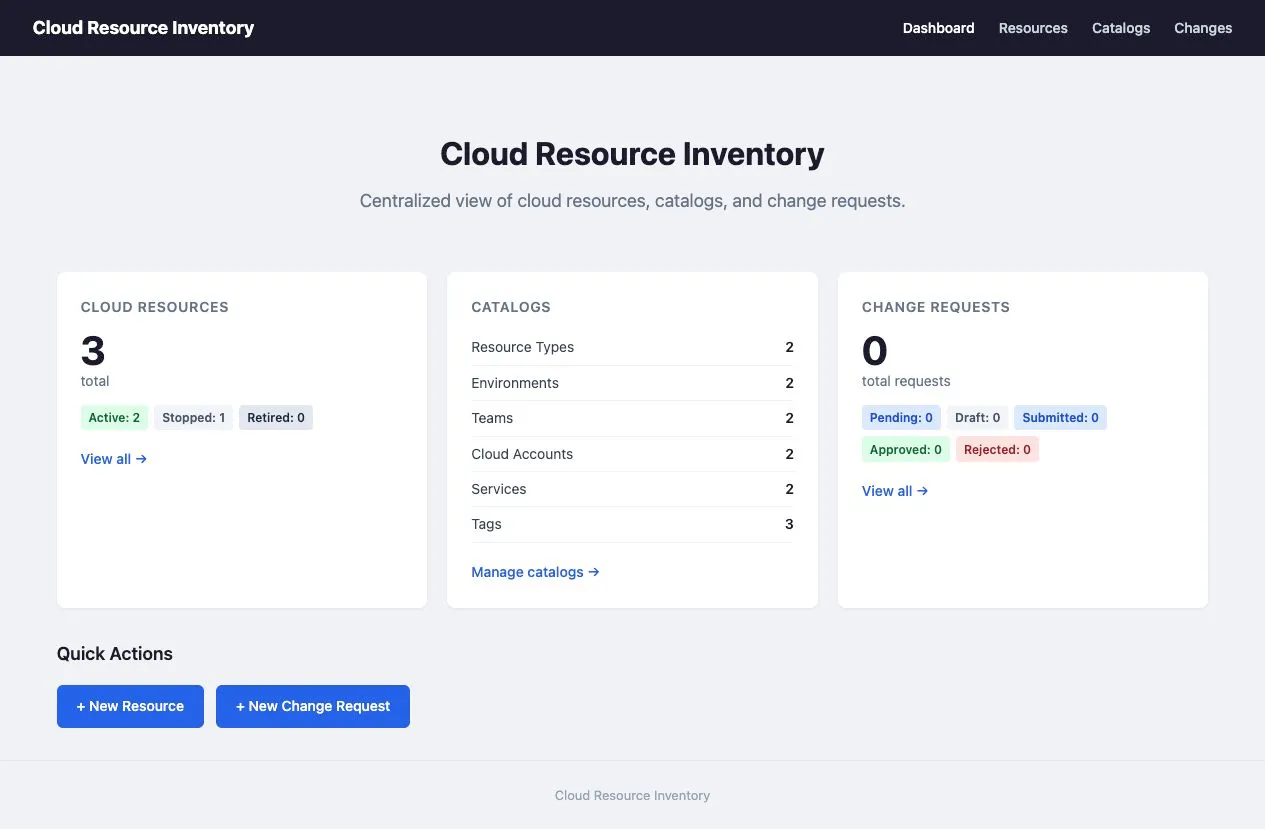Click the CLOUD RESOURCES card heading
Image resolution: width=1265 pixels, height=829 pixels.
pyautogui.click(x=155, y=307)
